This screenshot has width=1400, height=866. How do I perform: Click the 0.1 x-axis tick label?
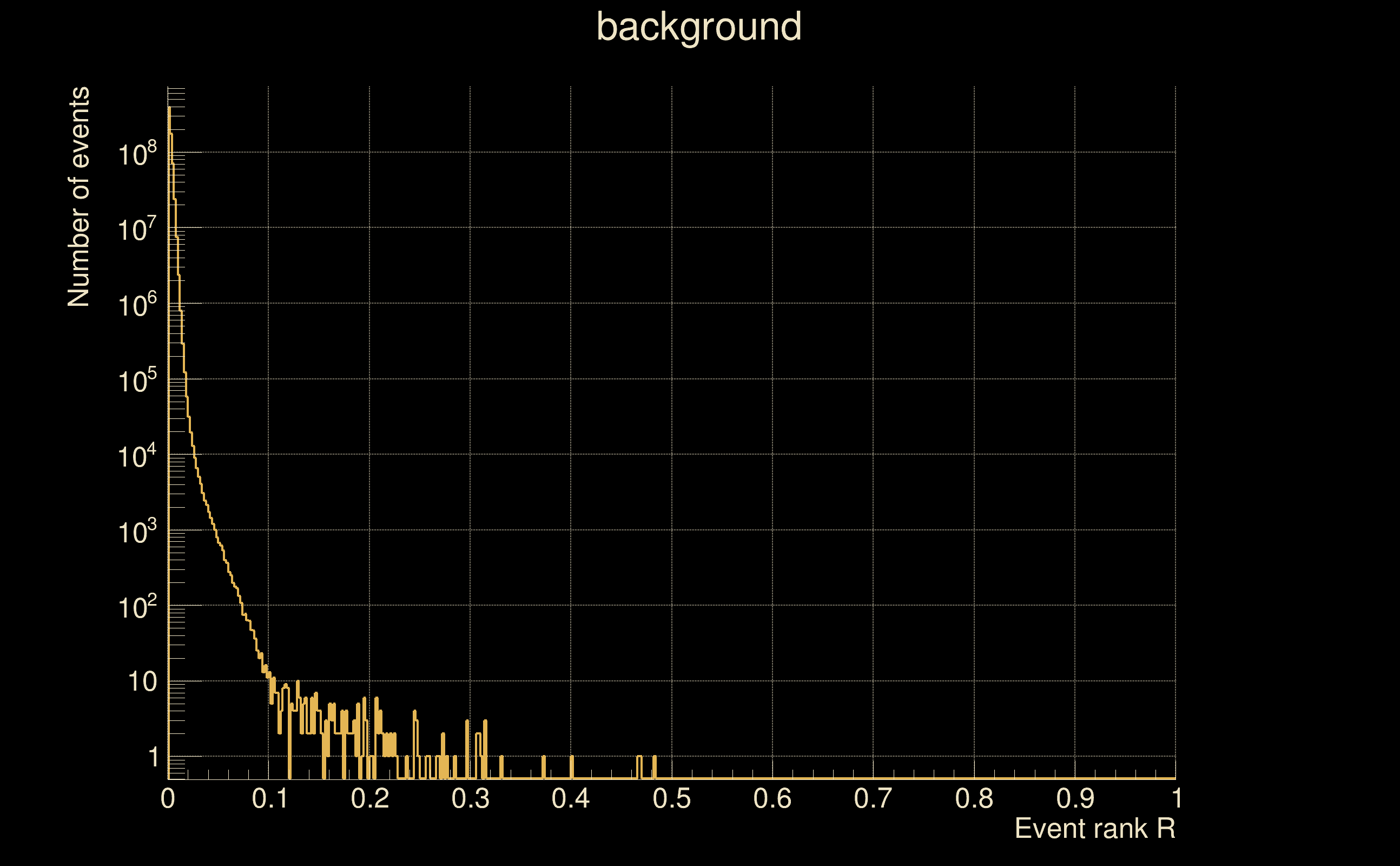pos(269,799)
